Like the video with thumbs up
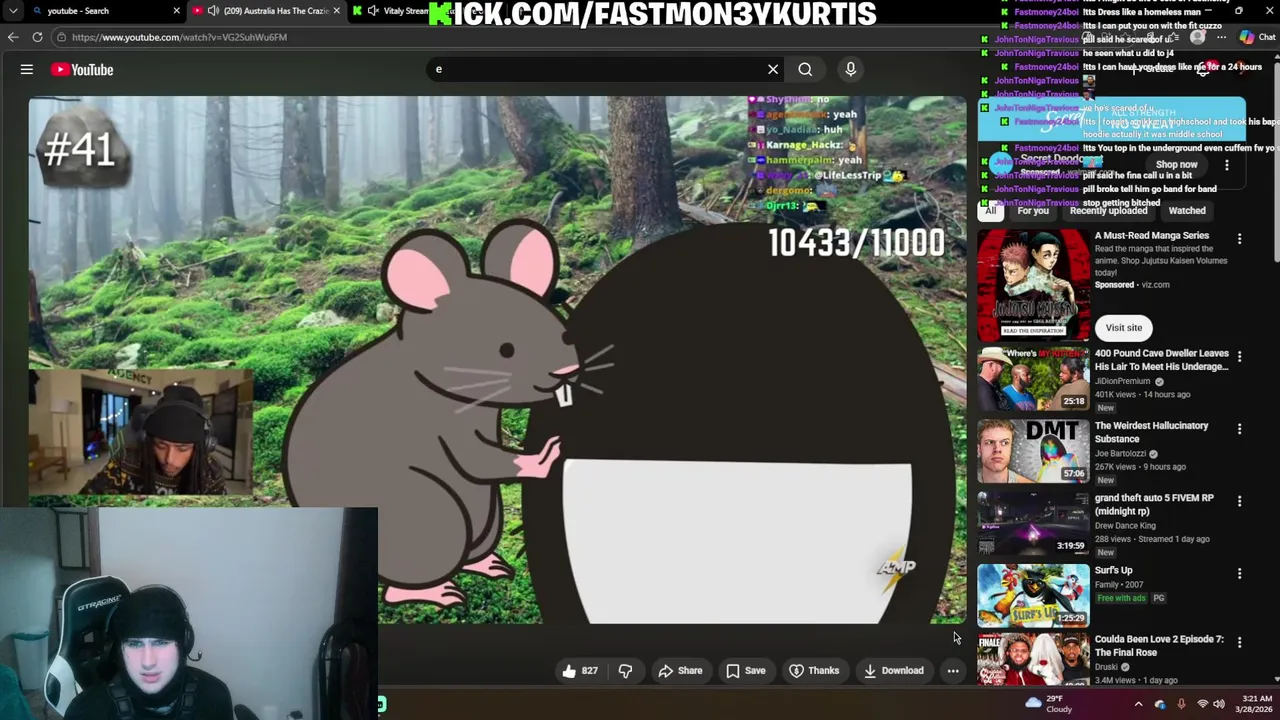The height and width of the screenshot is (720, 1280). [580, 671]
